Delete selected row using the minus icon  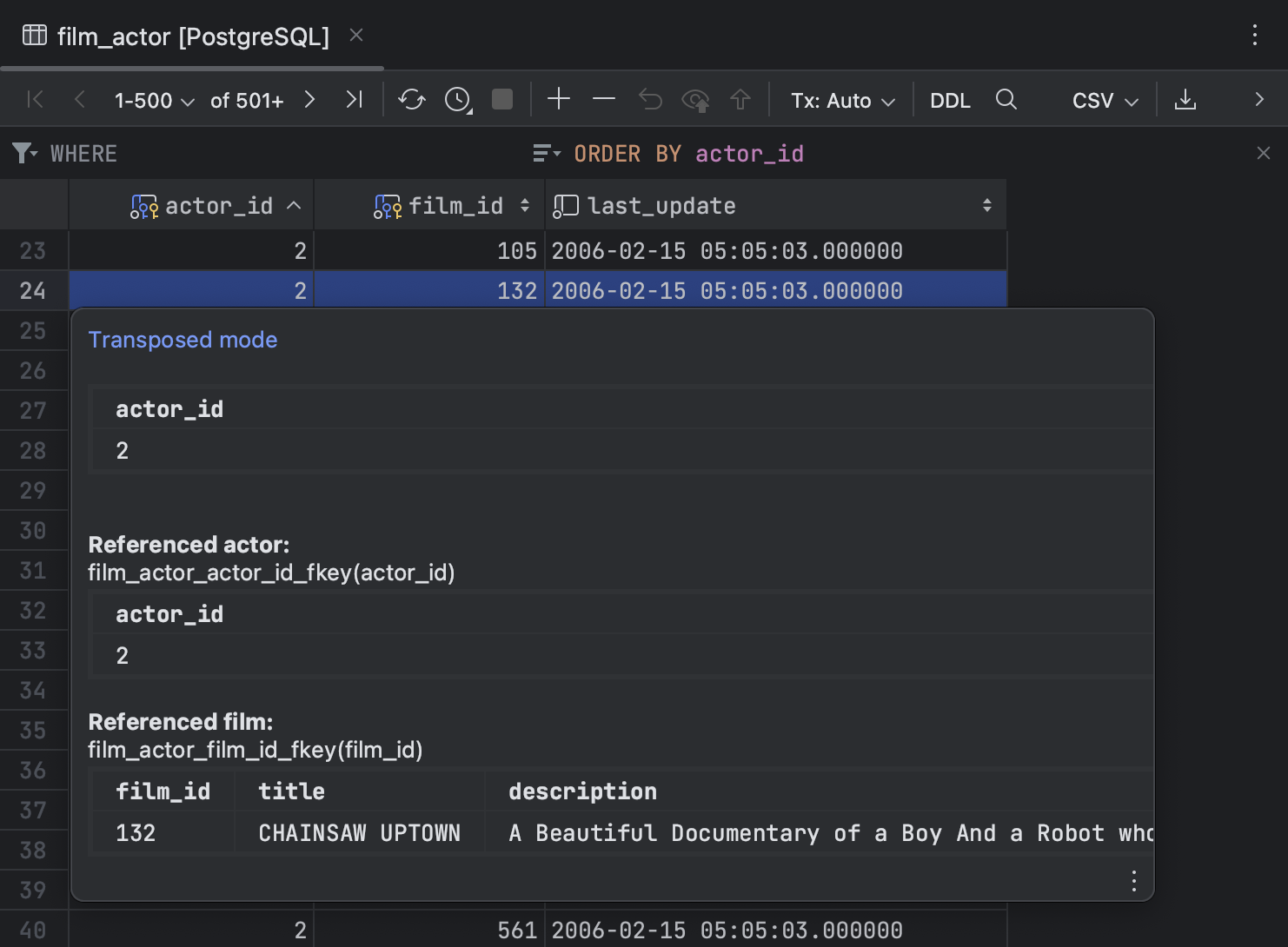pos(604,99)
